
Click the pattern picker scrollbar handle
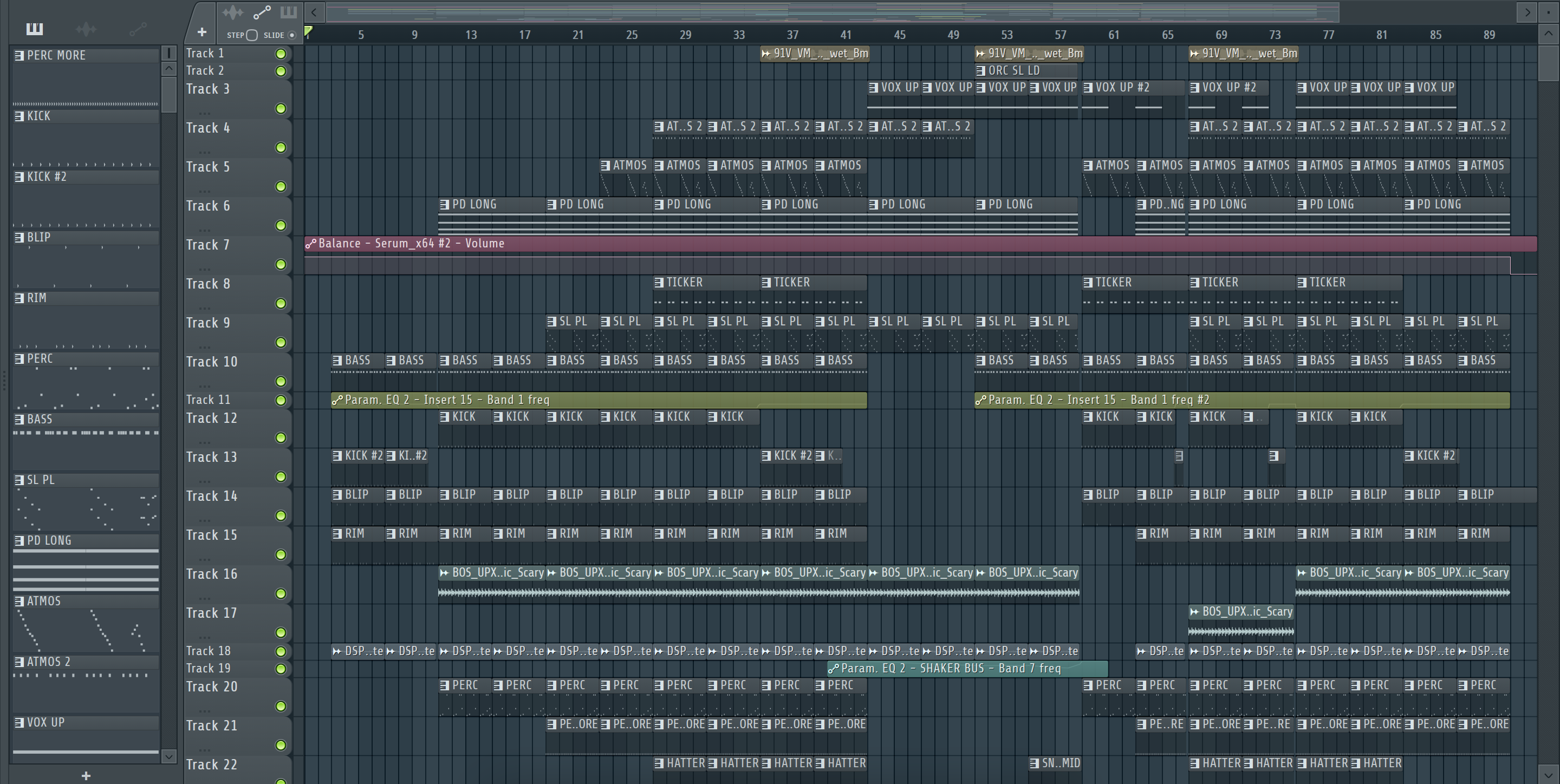(x=169, y=94)
